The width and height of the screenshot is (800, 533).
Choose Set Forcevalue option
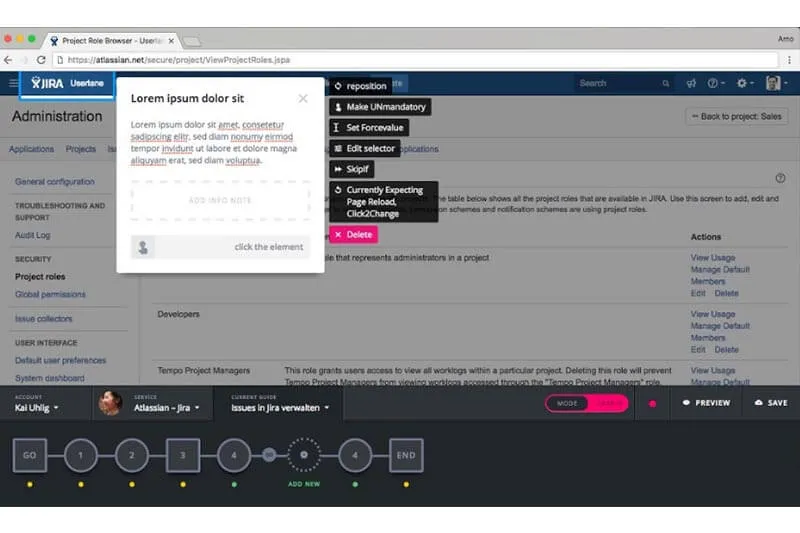pos(369,128)
